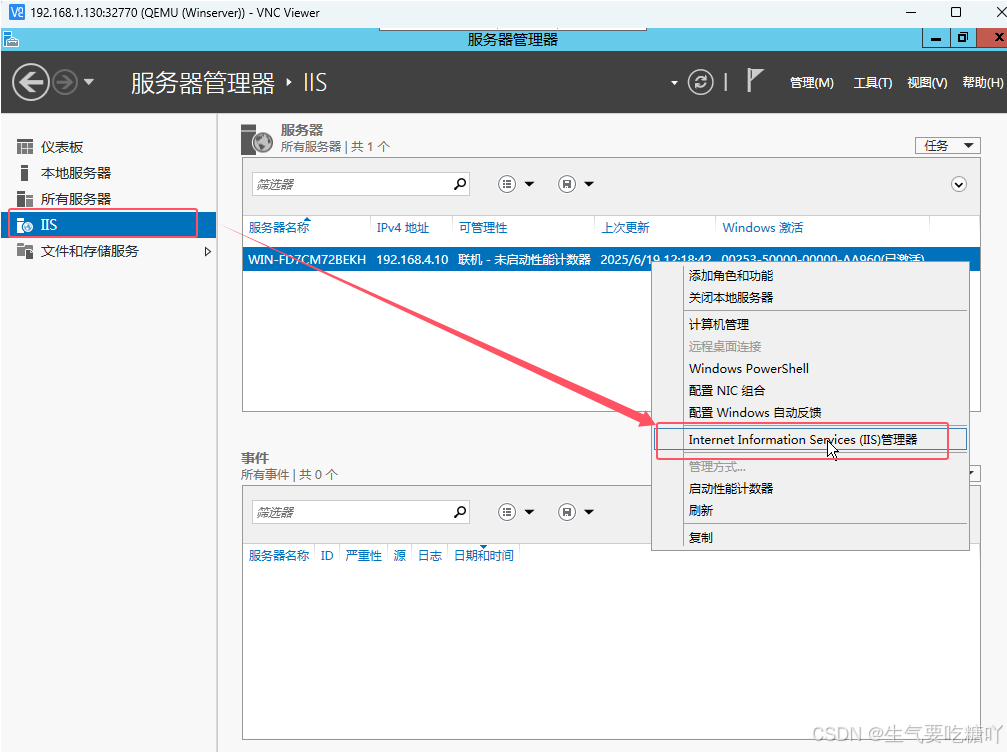The width and height of the screenshot is (1007, 752).
Task: Open dropdown beside events criteria icon
Action: 529,512
